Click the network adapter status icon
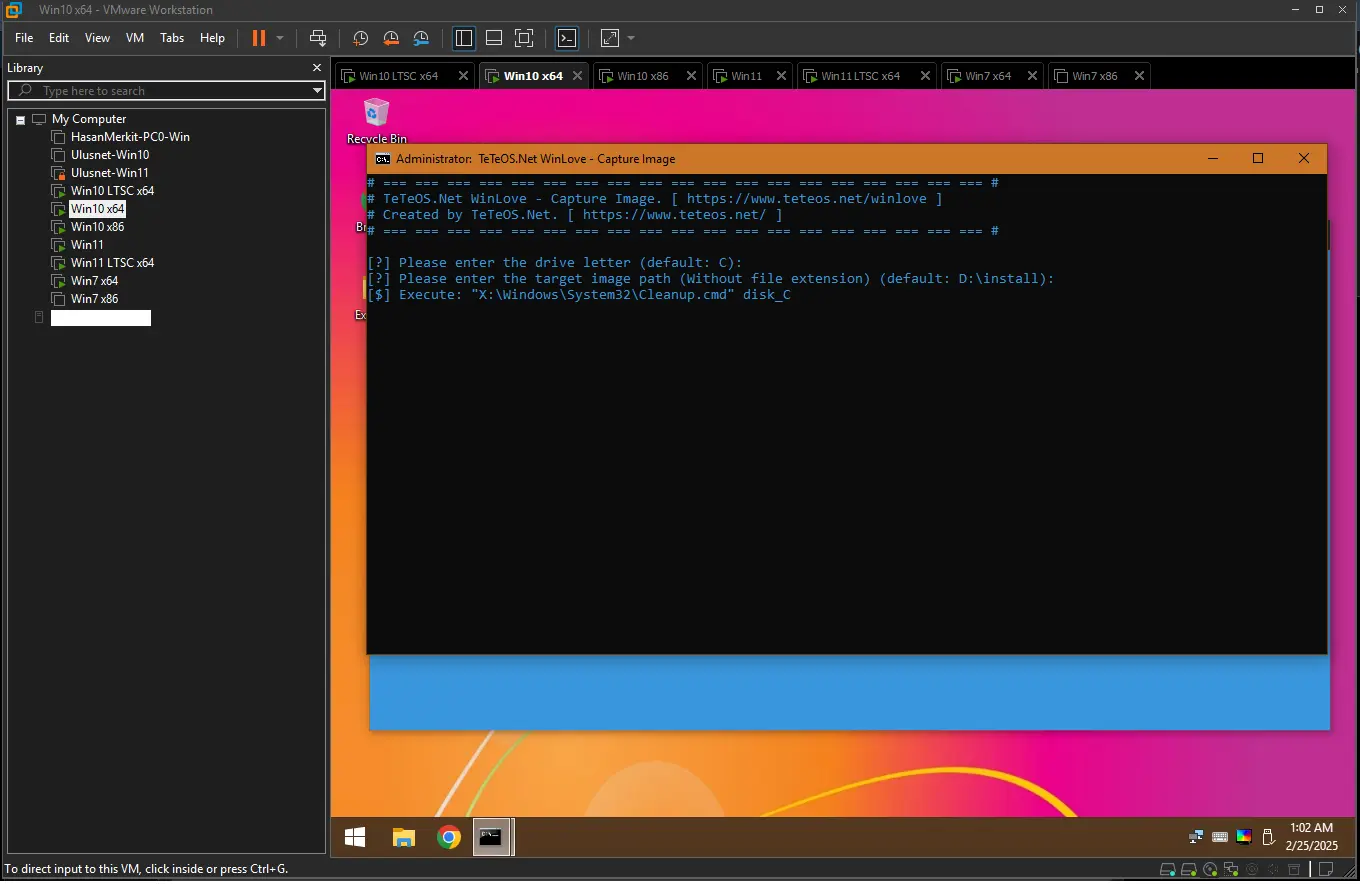 (x=1231, y=869)
